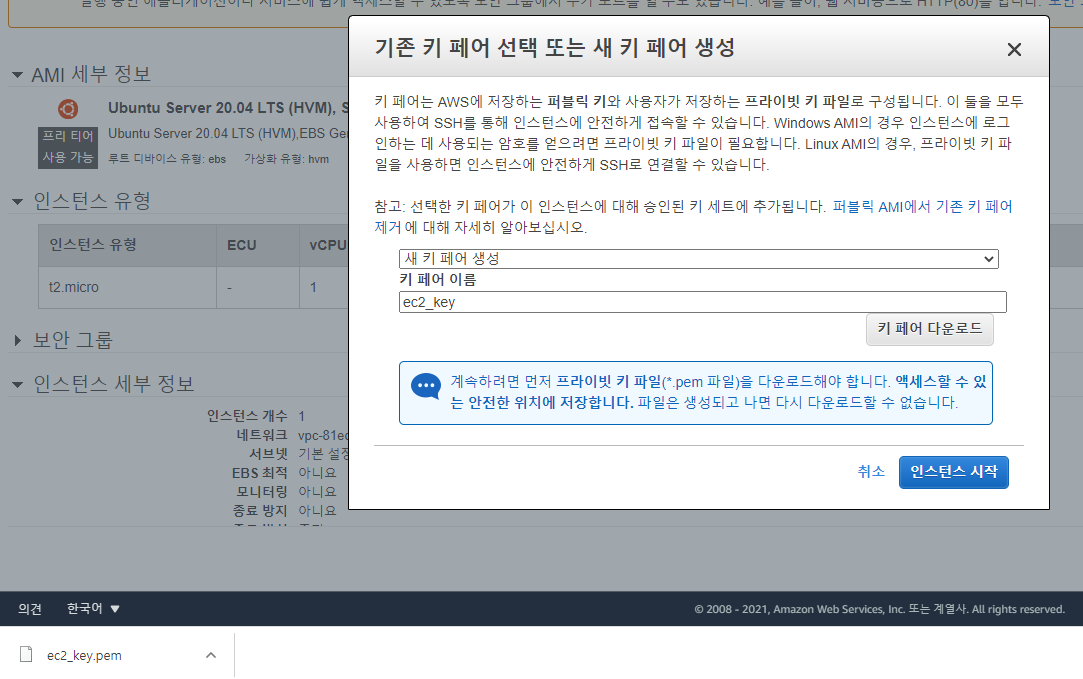Click the 인스턴스 유형 column header

(127, 245)
